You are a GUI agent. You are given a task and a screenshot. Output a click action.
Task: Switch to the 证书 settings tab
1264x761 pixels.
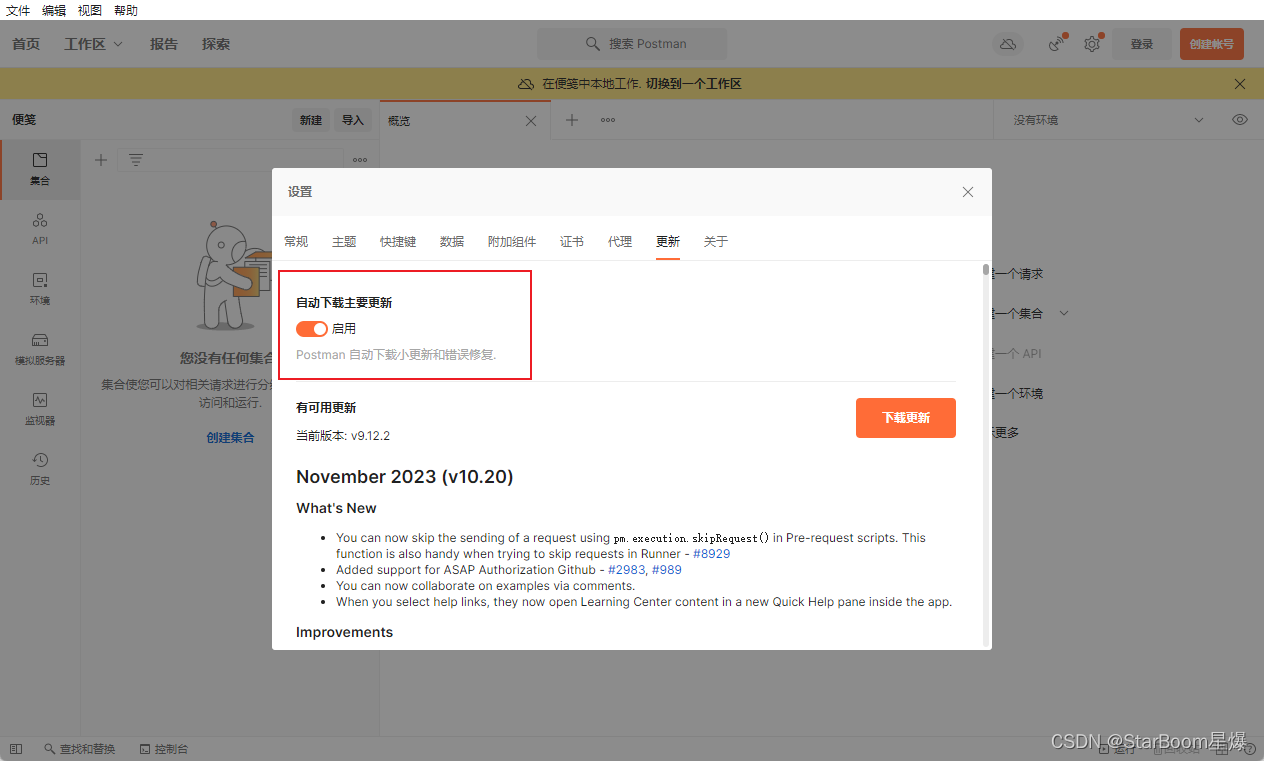point(572,242)
